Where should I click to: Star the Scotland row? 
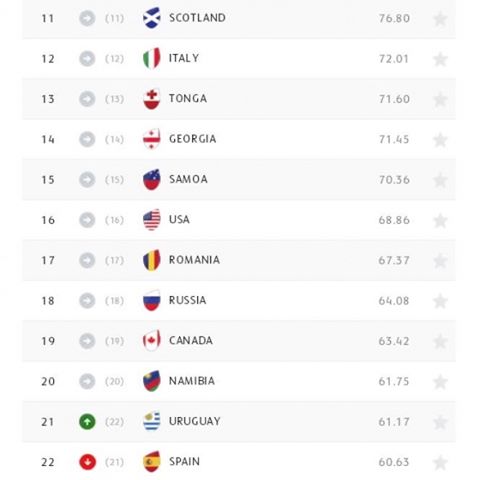440,19
